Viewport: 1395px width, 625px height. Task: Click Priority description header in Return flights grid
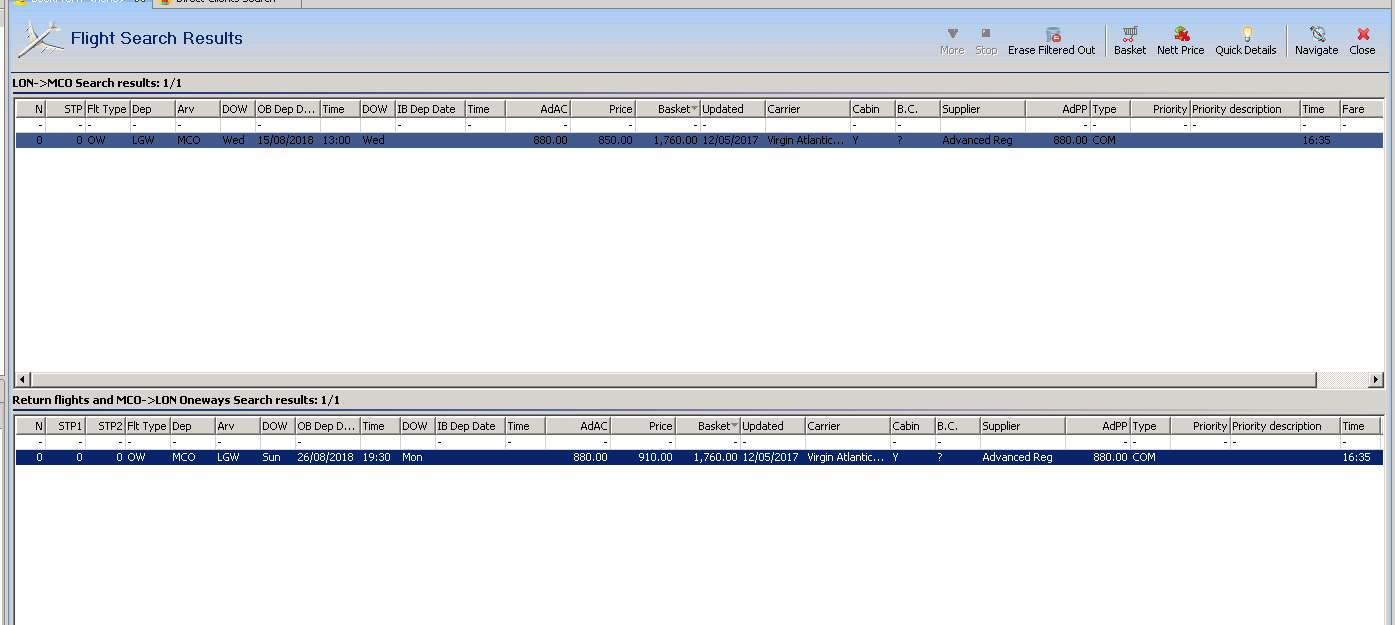1284,426
